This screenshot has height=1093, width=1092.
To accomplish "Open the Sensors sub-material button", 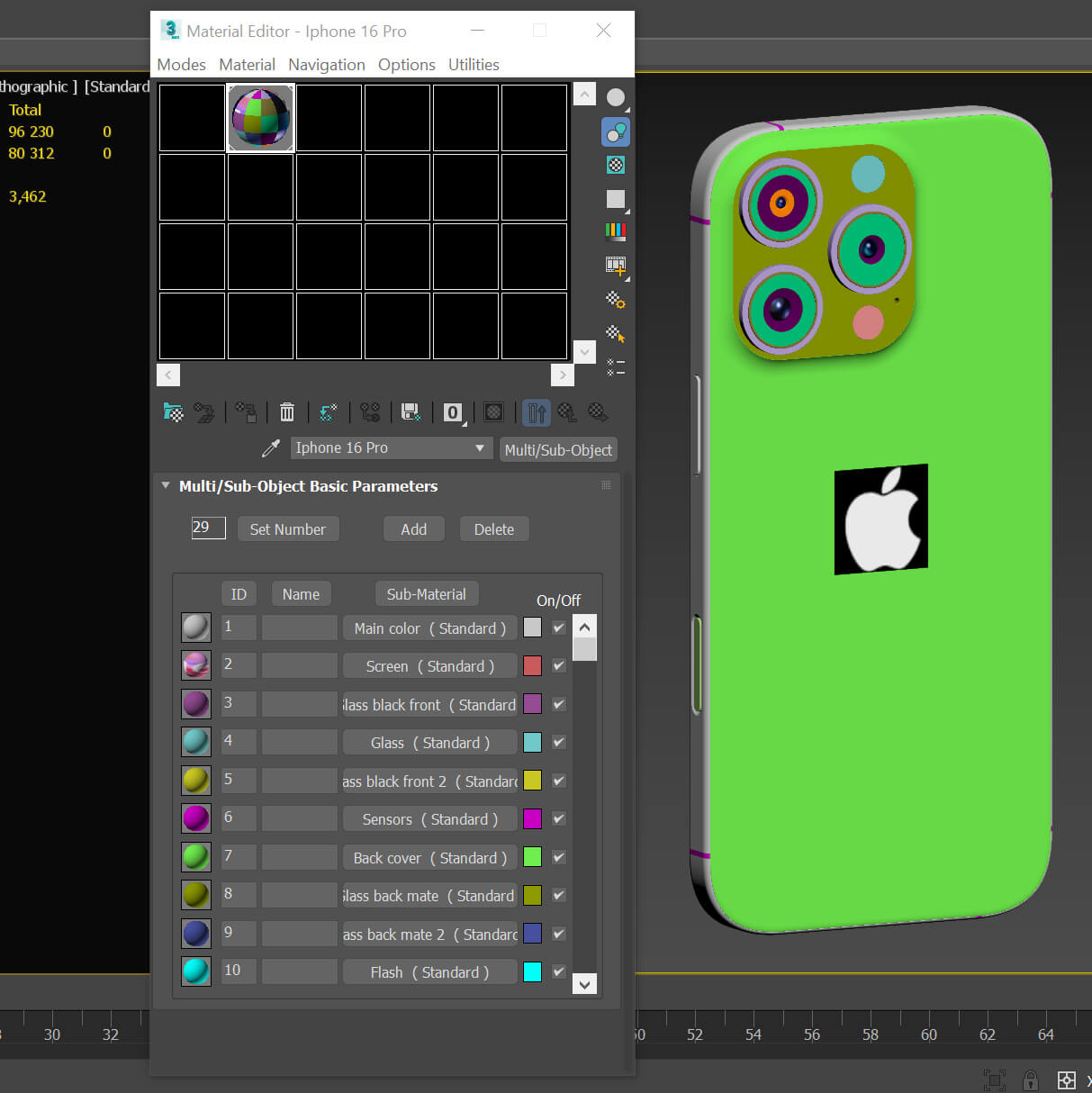I will pyautogui.click(x=429, y=819).
